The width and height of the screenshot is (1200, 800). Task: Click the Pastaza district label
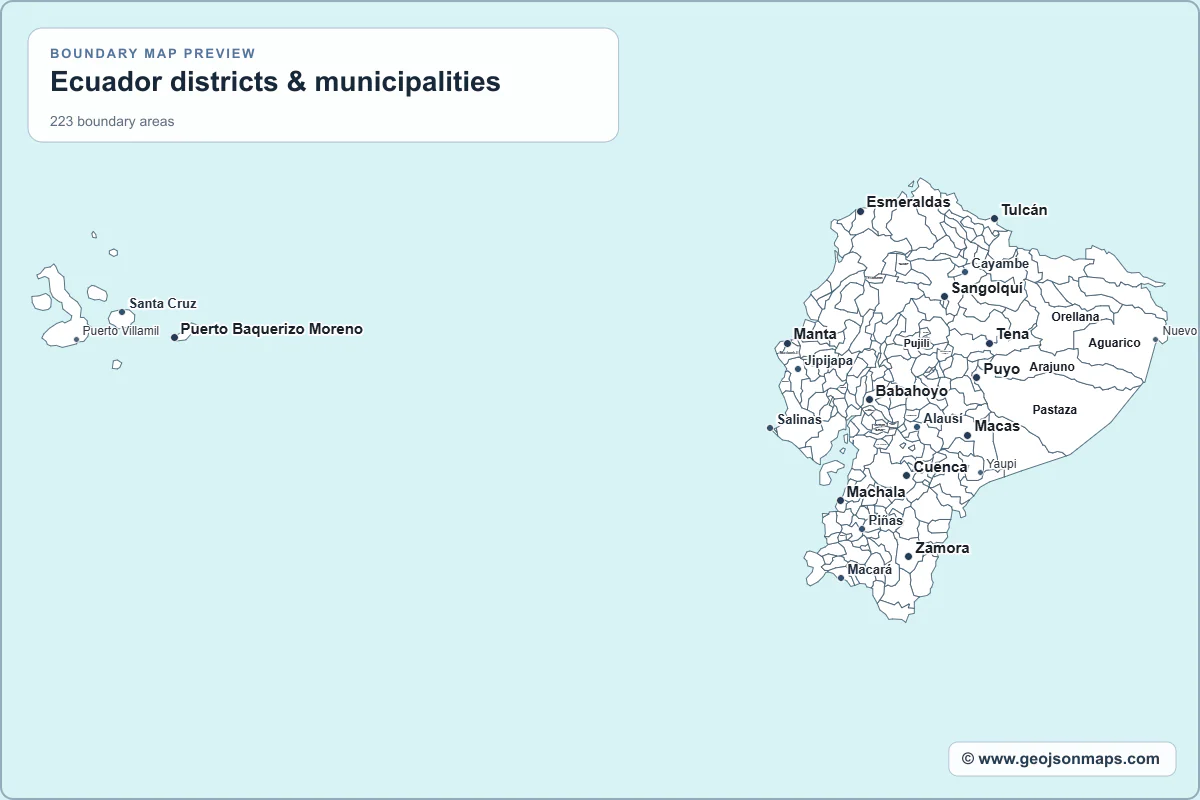point(1055,410)
